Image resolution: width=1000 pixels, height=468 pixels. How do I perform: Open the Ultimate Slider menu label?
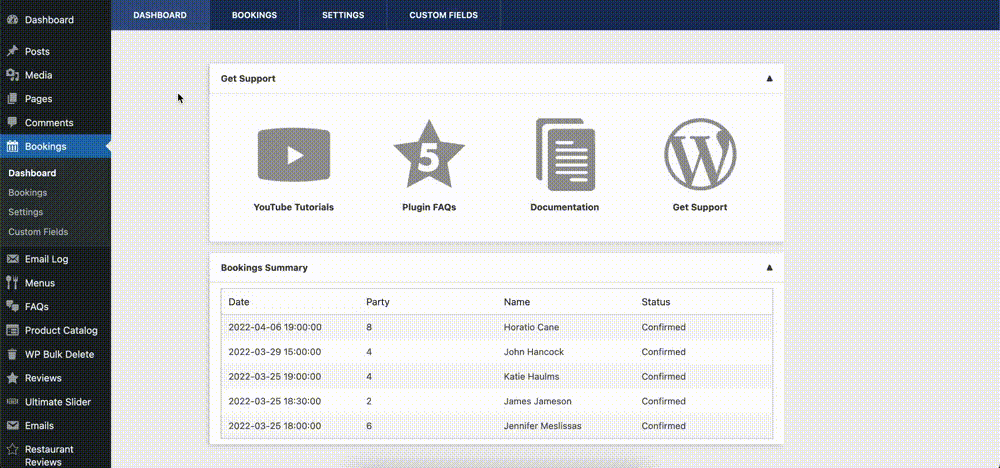point(58,402)
